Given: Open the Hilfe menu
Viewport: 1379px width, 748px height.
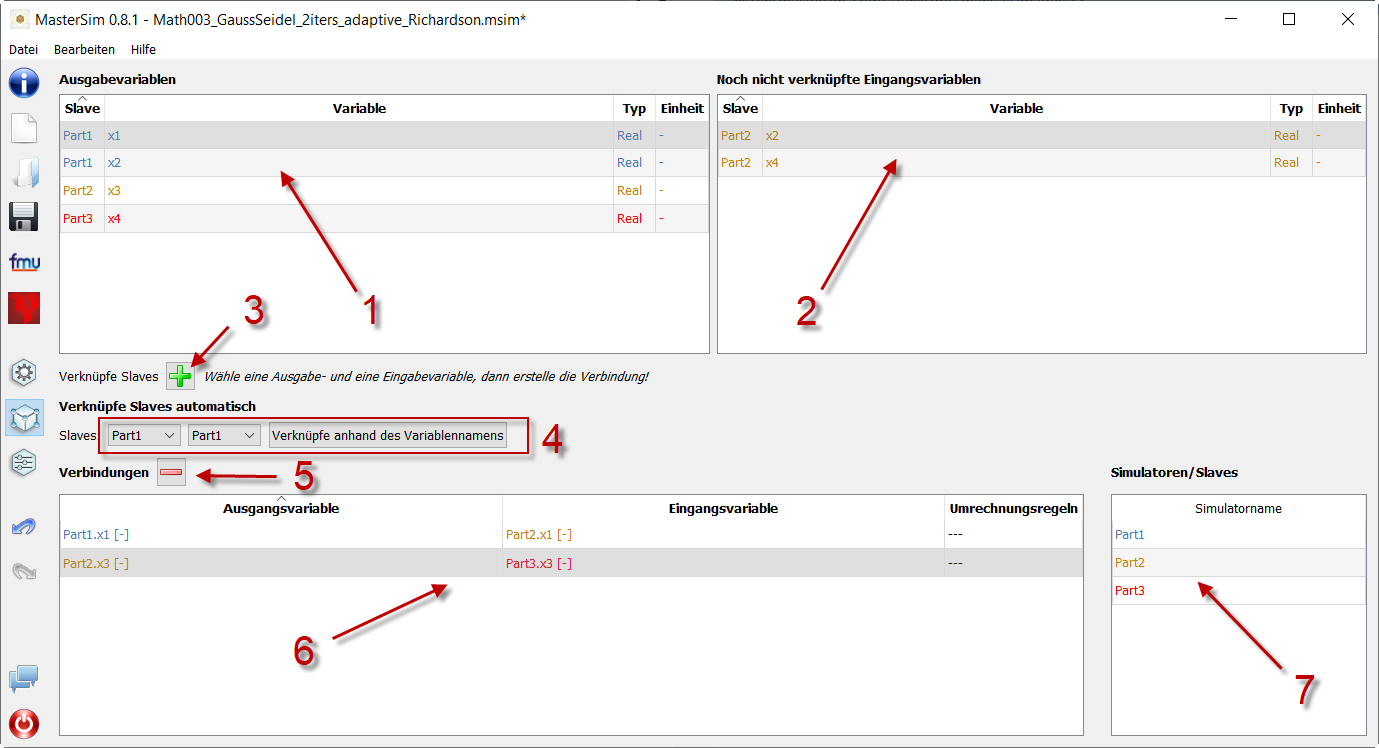Looking at the screenshot, I should click(x=143, y=49).
